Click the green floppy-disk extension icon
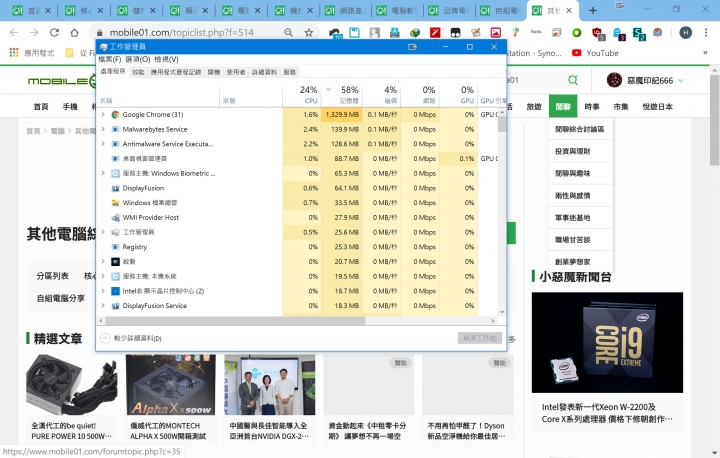720x458 pixels. 354,33
